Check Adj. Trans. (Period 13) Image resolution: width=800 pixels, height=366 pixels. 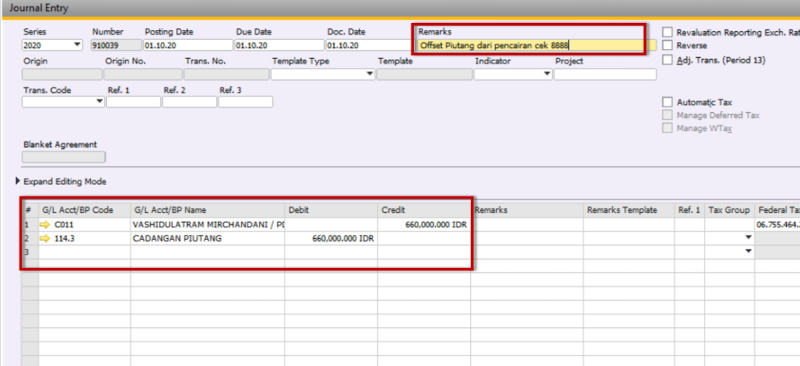tap(667, 60)
